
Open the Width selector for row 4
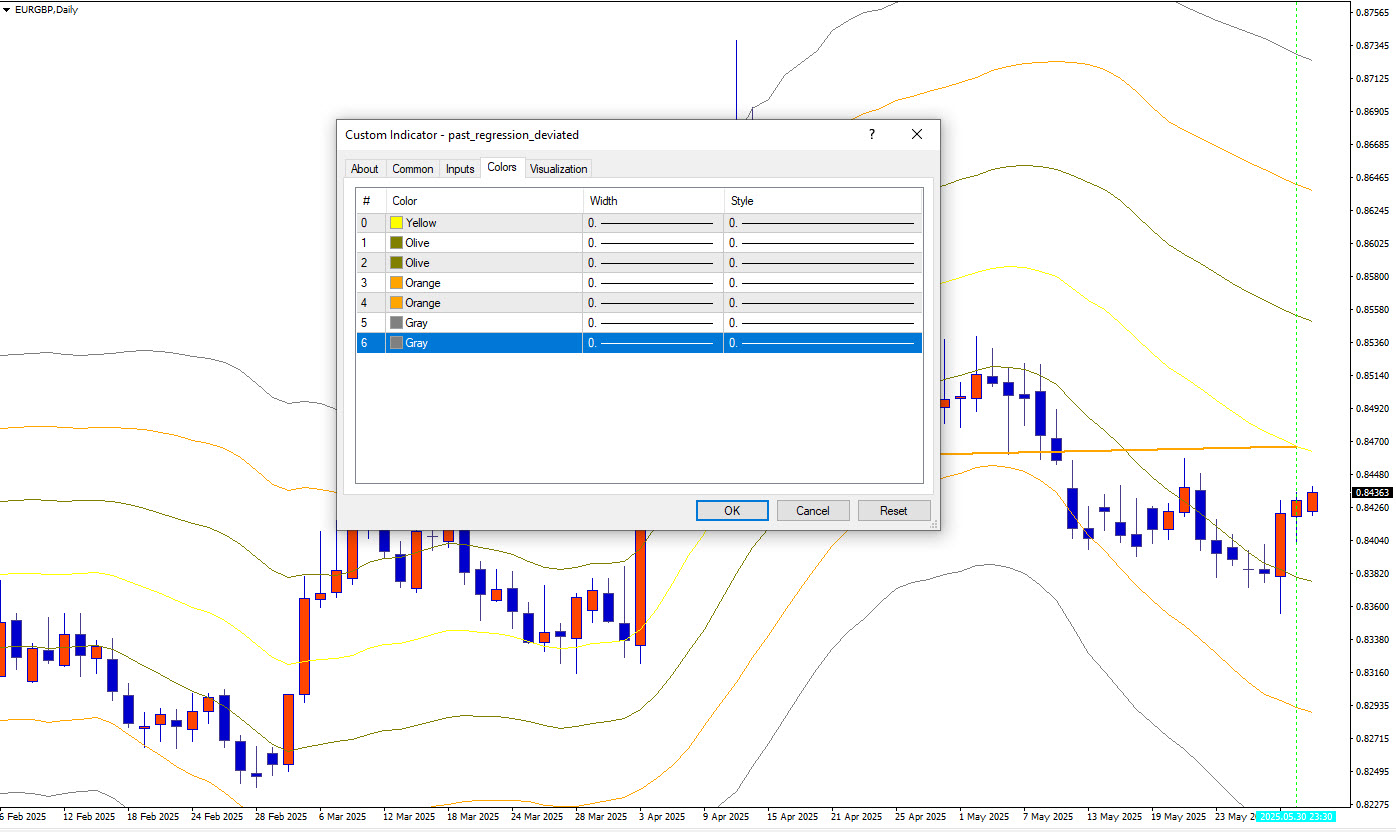coord(652,303)
